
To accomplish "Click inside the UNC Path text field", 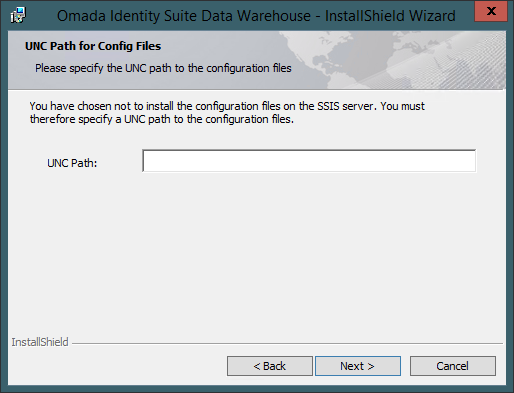I will tap(309, 161).
